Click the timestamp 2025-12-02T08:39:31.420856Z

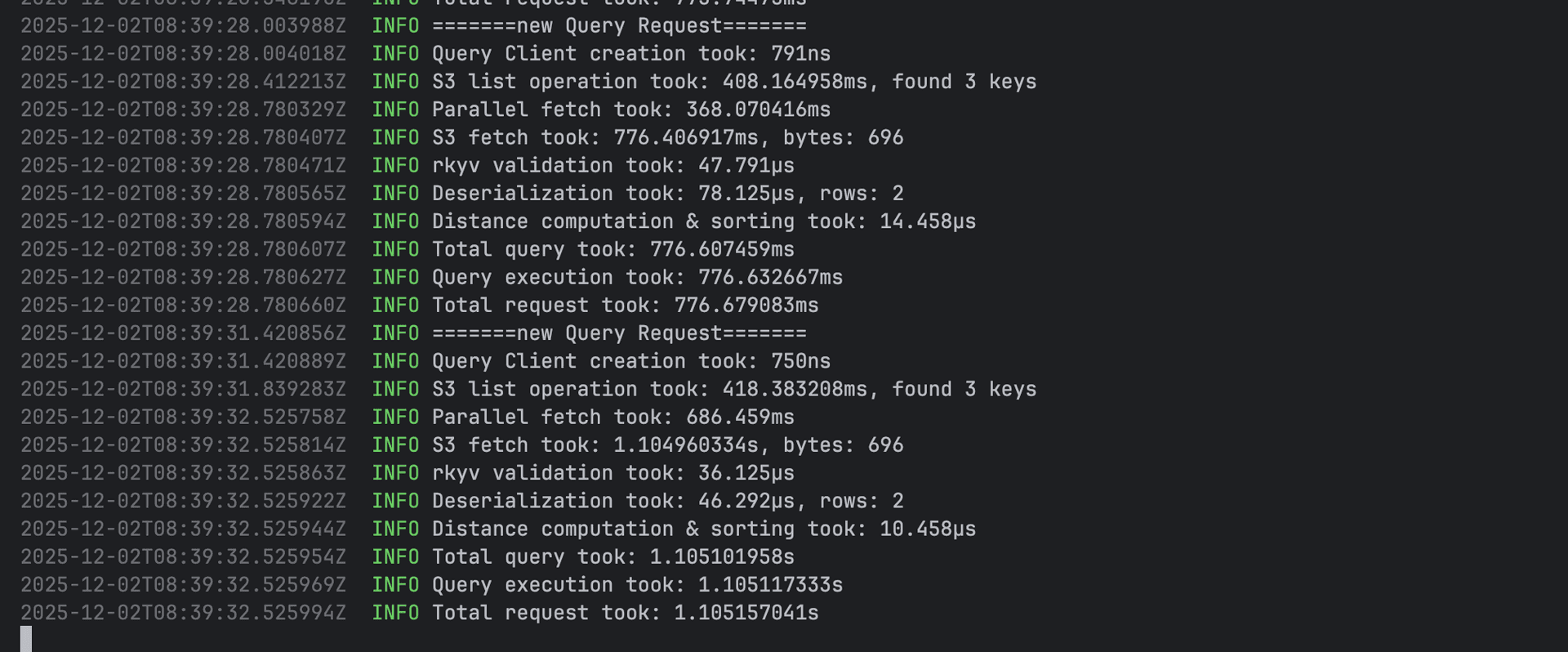[x=184, y=333]
